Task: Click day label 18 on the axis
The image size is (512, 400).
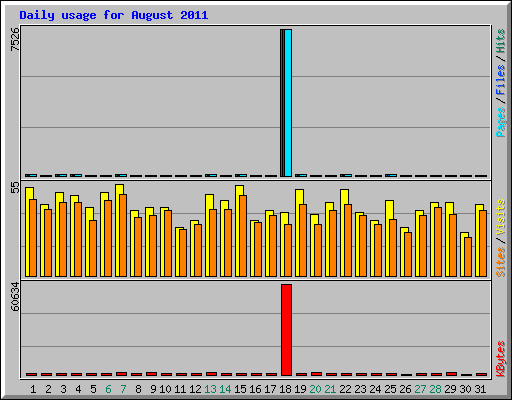Action: pos(285,389)
